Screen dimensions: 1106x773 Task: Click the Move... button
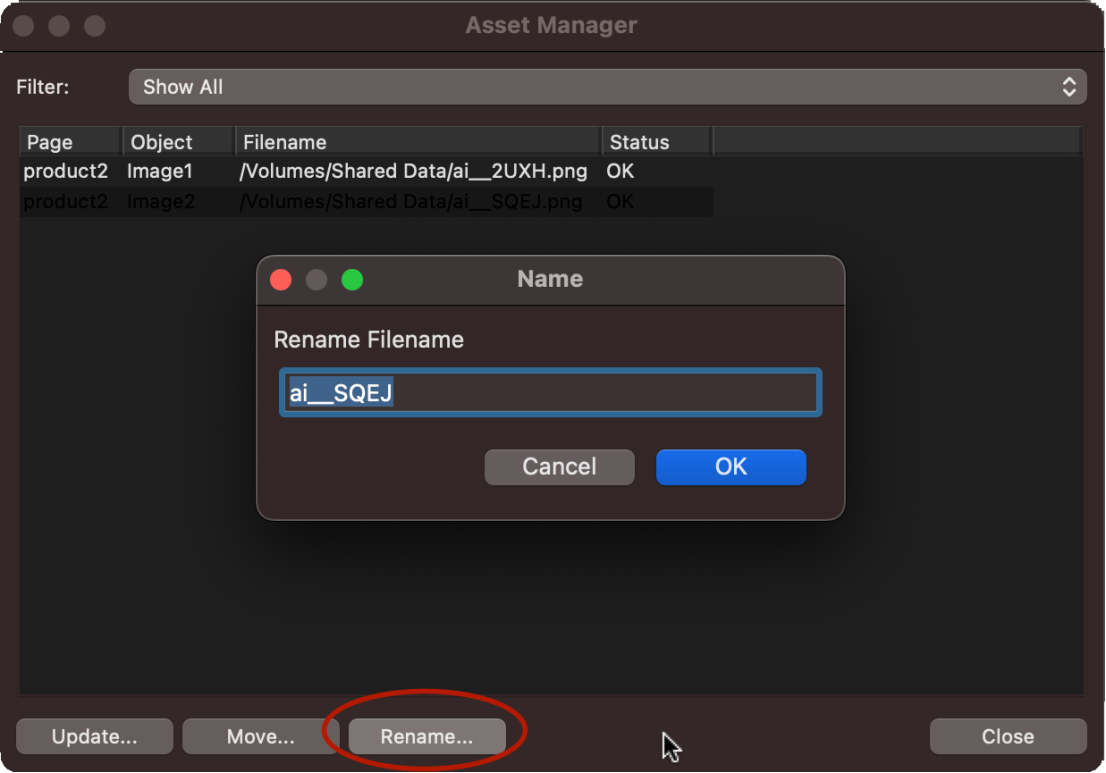click(x=260, y=737)
